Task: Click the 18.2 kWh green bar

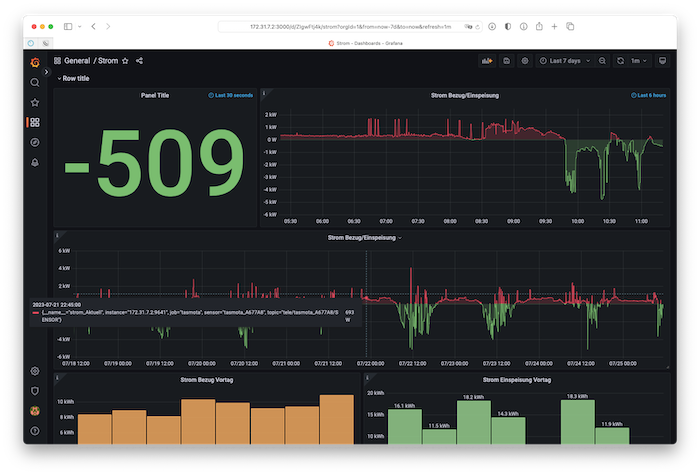Action: click(474, 422)
